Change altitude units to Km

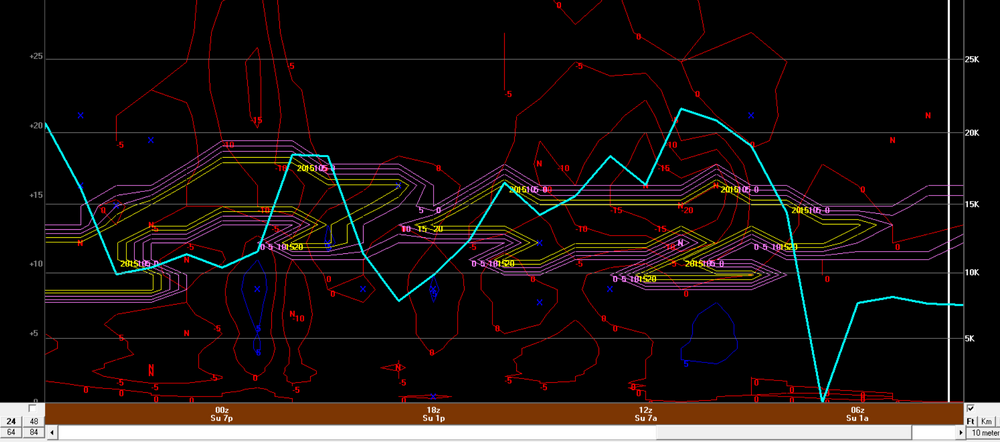988,421
